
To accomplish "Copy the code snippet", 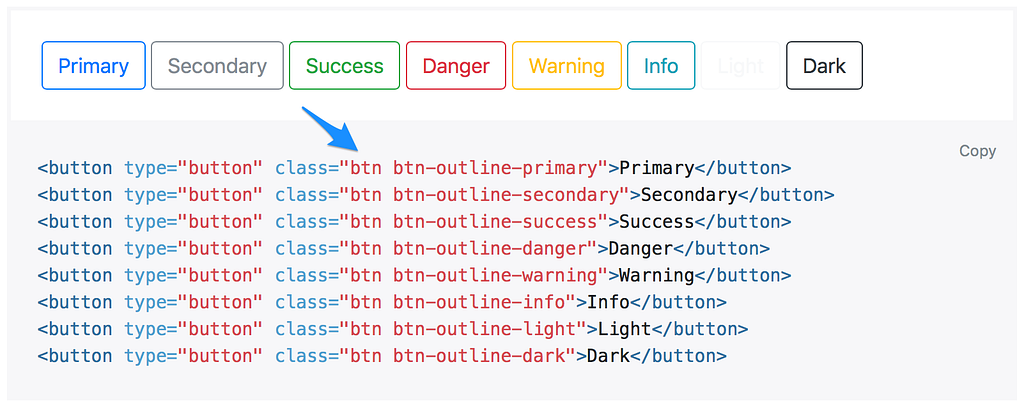I will (x=978, y=151).
